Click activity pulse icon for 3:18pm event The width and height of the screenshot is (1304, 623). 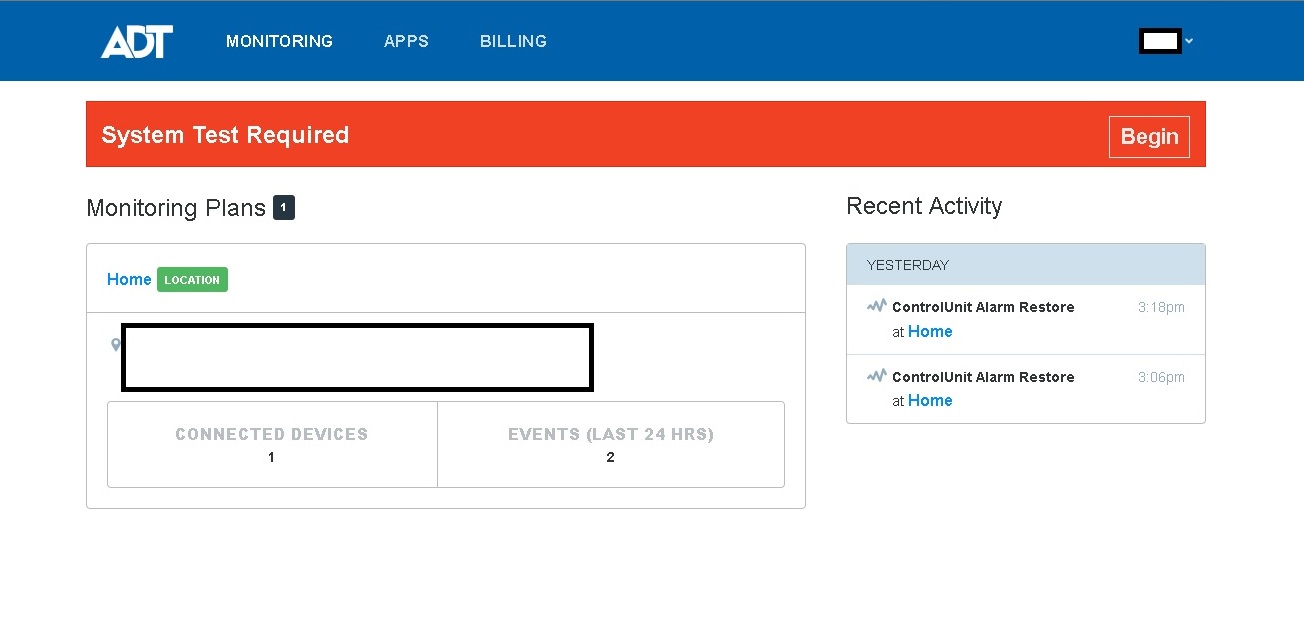tap(877, 306)
